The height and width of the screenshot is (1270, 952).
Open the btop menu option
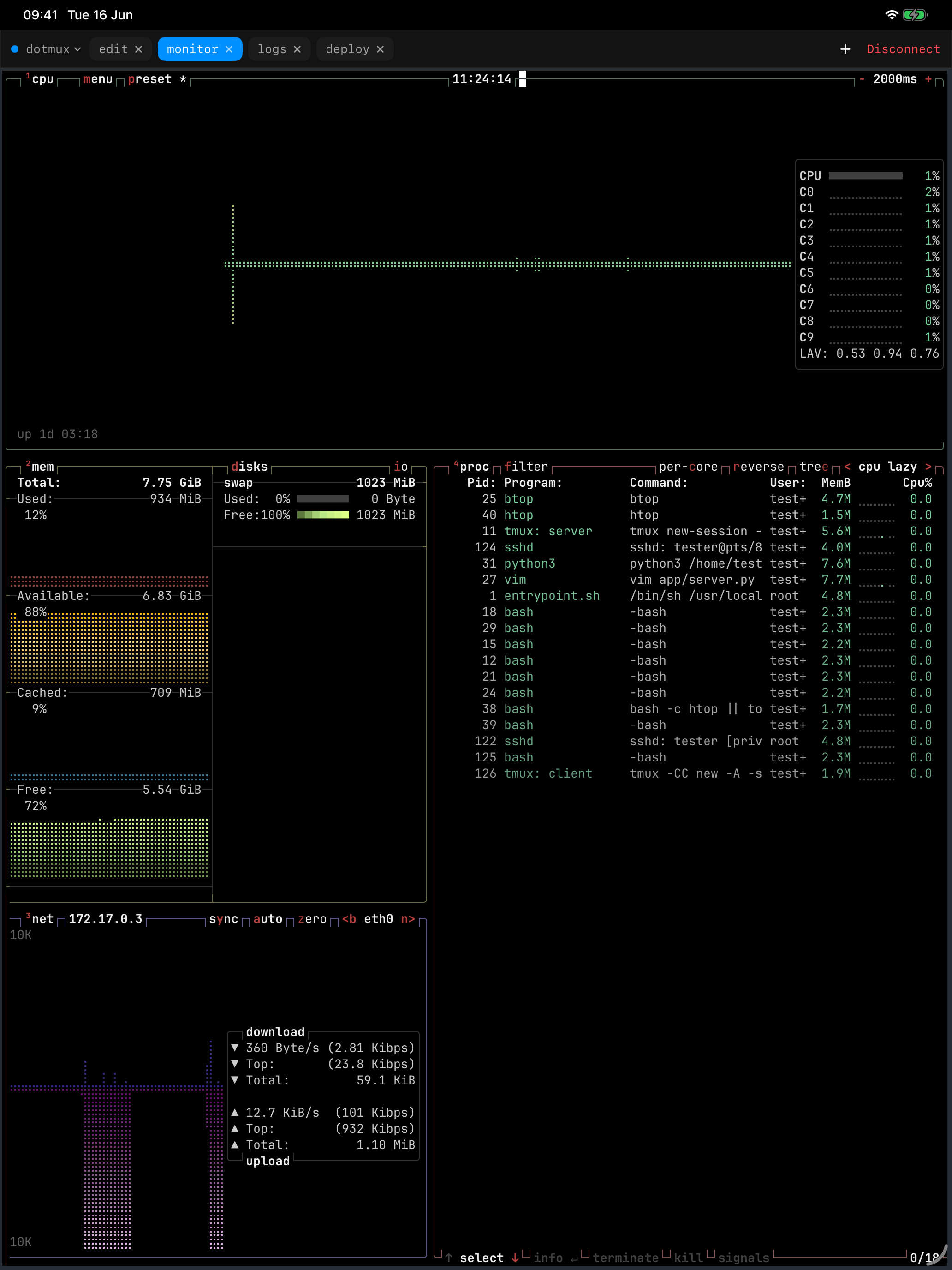pos(98,79)
